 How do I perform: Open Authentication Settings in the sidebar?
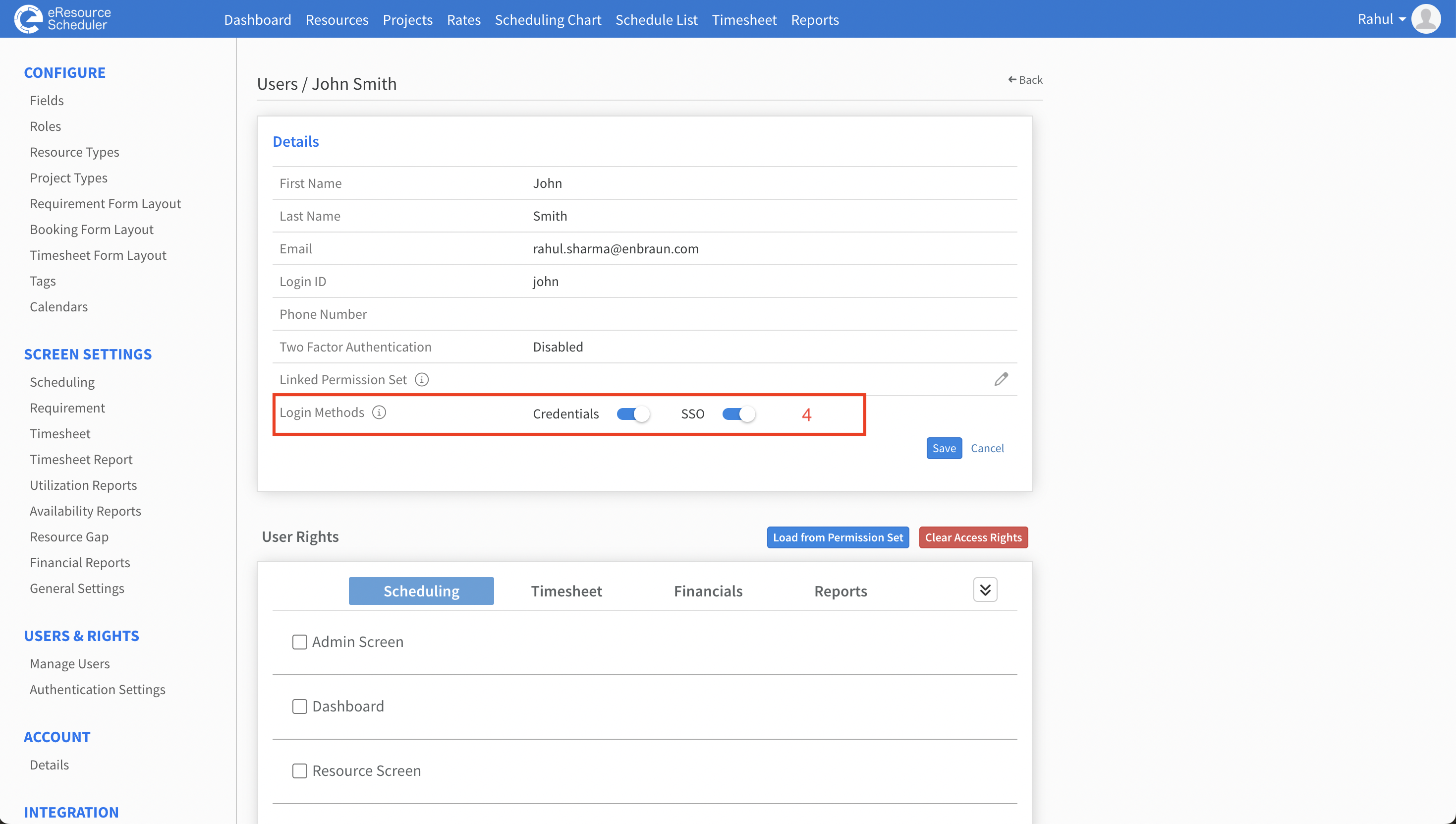pos(97,689)
